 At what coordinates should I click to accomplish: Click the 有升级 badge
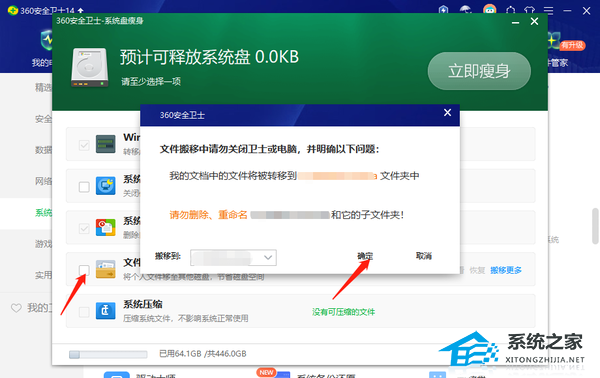[x=572, y=46]
